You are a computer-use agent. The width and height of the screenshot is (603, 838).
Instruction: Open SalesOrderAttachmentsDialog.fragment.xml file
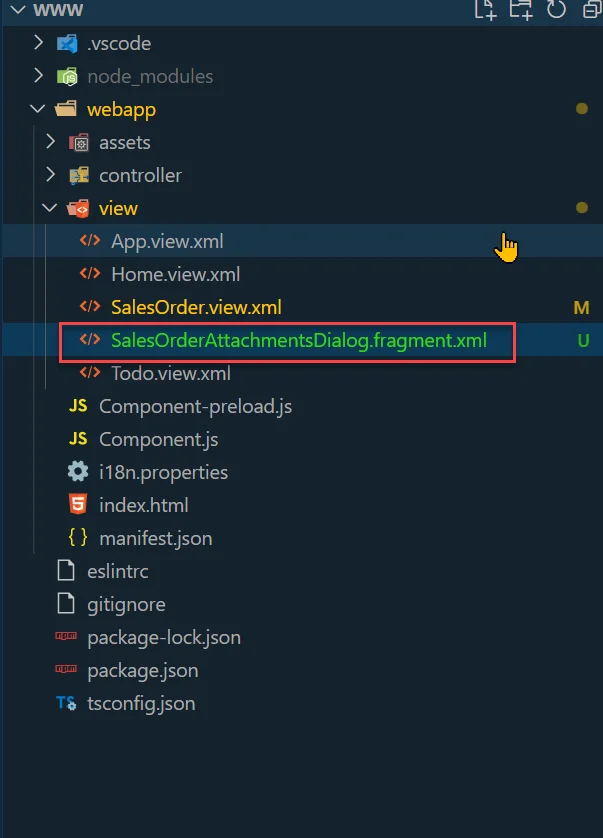click(x=298, y=340)
